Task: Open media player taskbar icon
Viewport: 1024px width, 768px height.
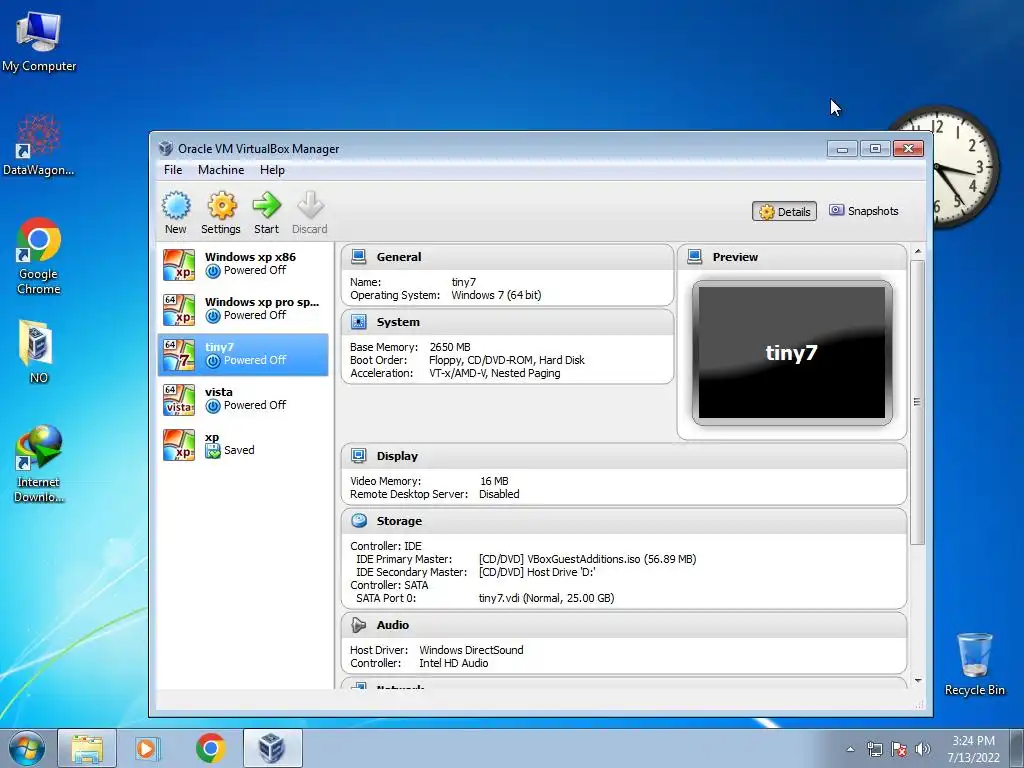Action: [x=148, y=748]
